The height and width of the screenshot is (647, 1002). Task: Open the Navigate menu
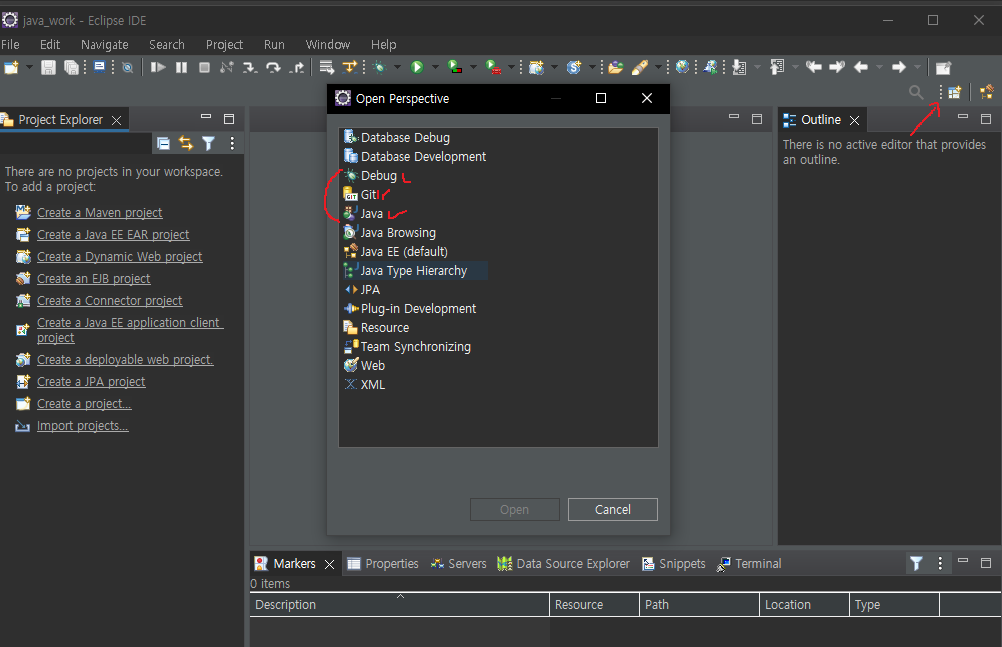[105, 45]
